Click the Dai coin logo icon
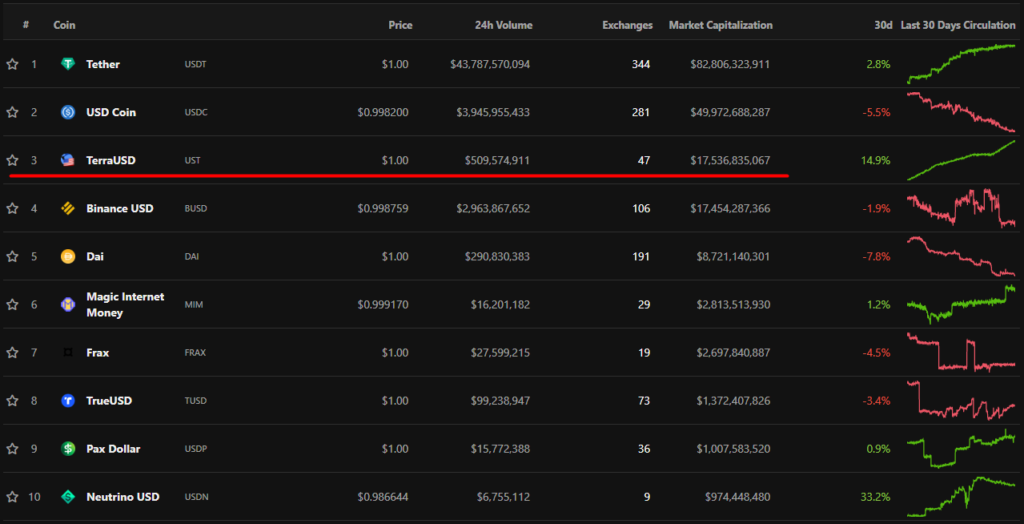 click(68, 256)
